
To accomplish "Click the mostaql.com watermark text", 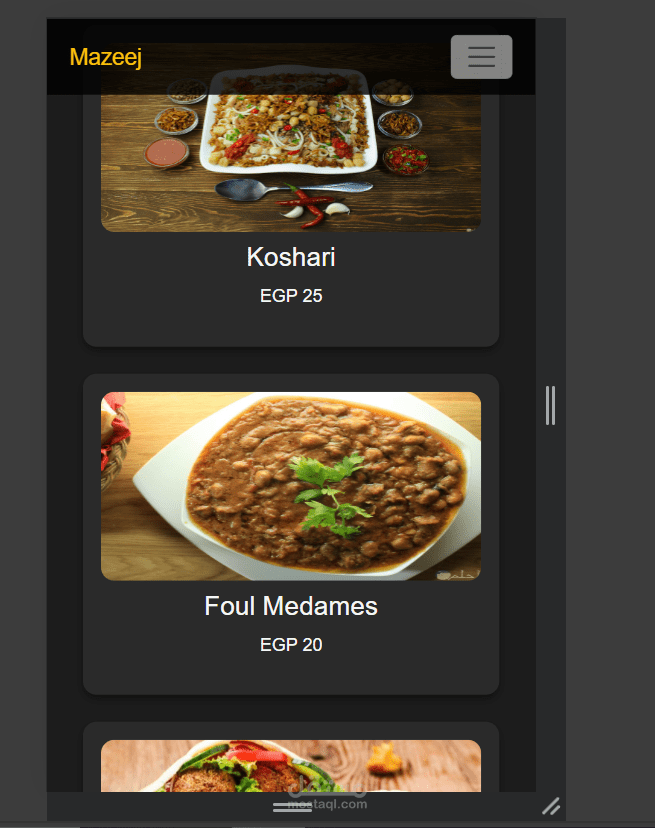I will click(327, 804).
